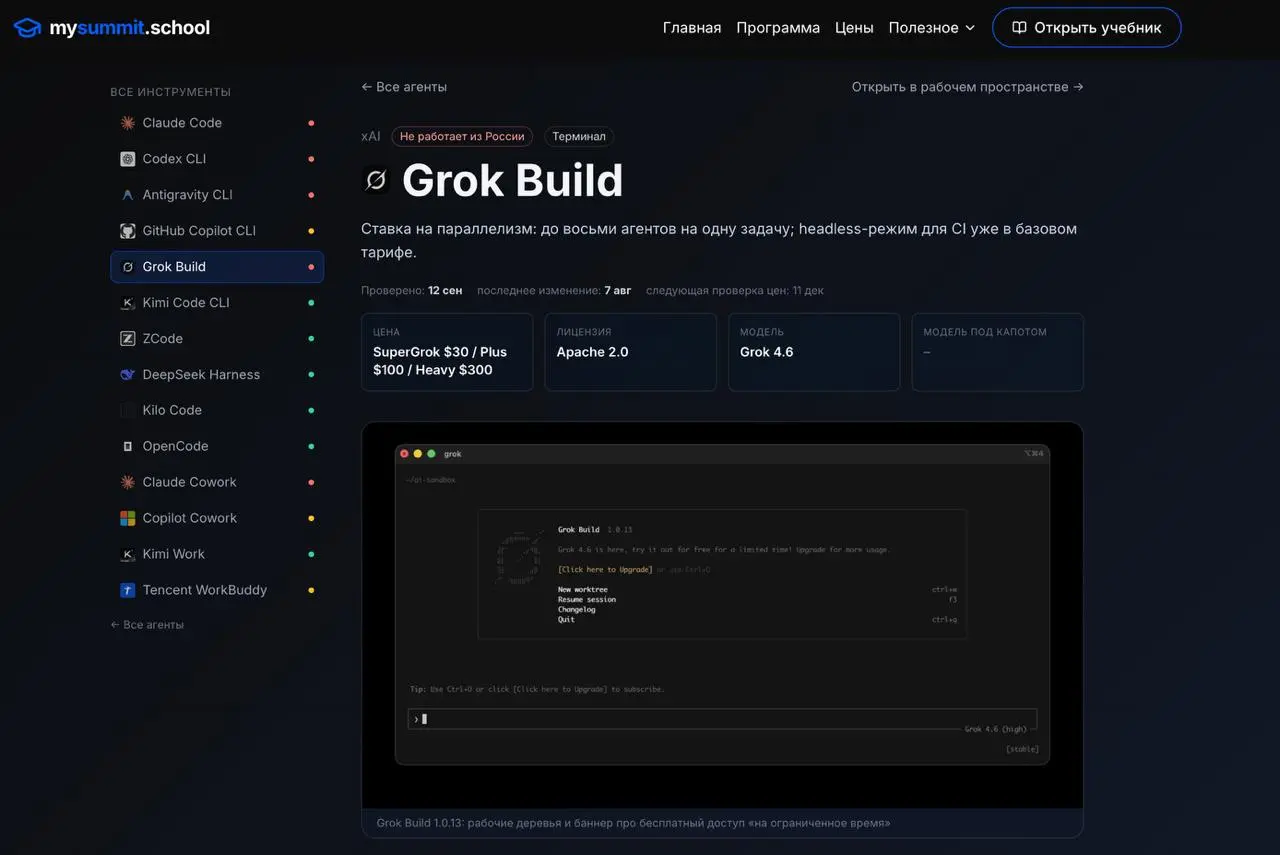Click the Tencent WorkBuddy icon

tap(128, 590)
